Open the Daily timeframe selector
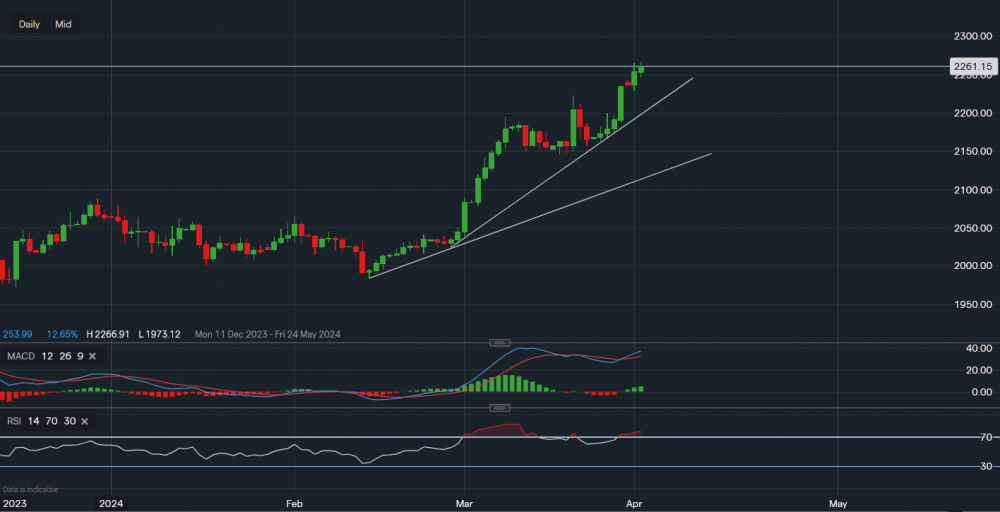Image resolution: width=1000 pixels, height=512 pixels. [x=29, y=24]
